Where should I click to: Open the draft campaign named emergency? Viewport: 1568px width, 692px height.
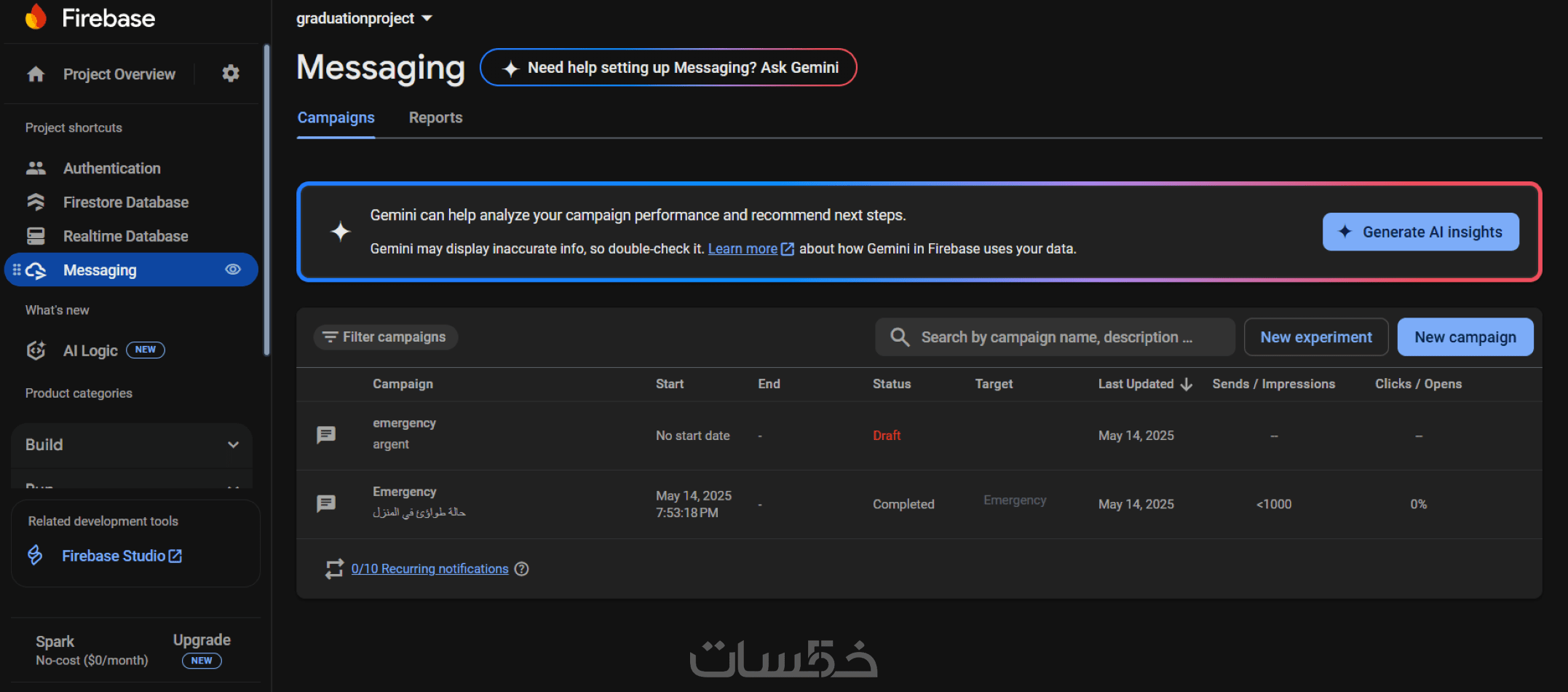pyautogui.click(x=404, y=423)
